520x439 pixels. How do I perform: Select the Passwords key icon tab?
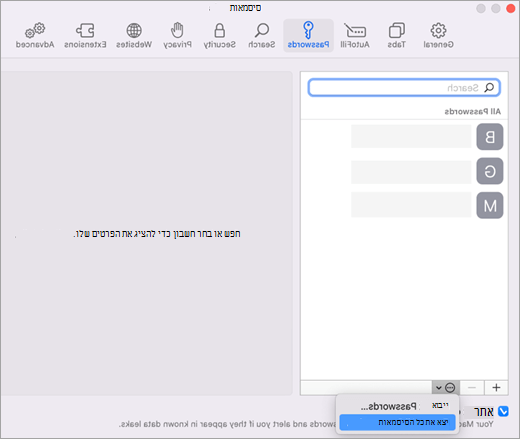308,35
